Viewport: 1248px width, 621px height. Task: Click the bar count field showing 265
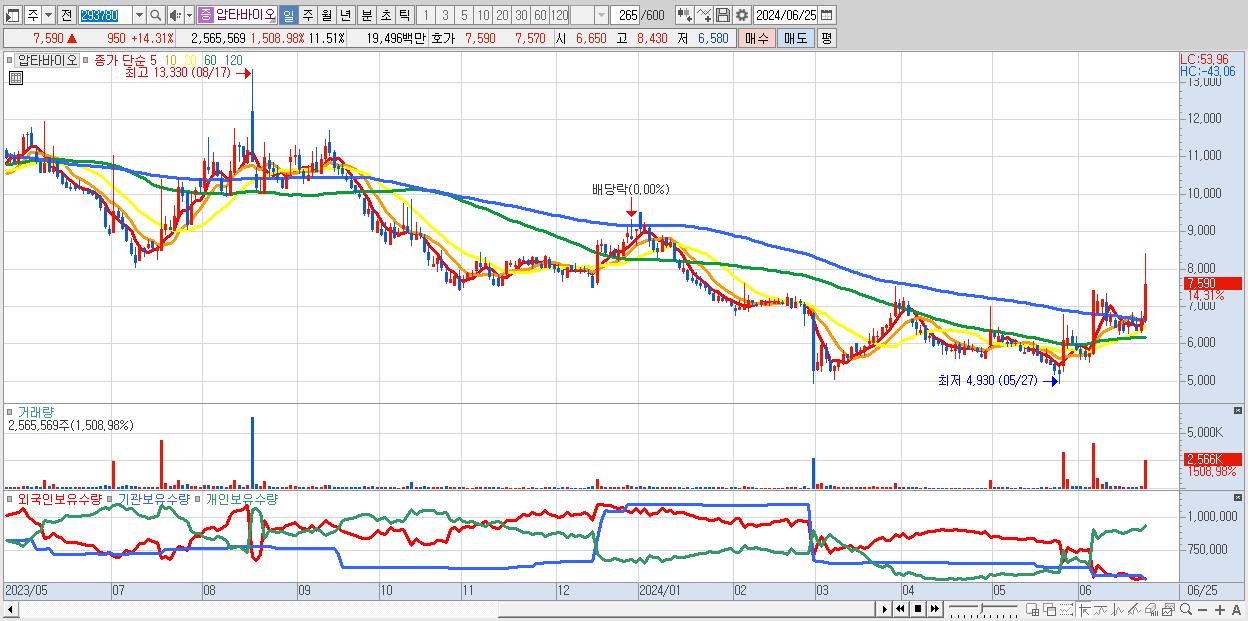coord(625,15)
